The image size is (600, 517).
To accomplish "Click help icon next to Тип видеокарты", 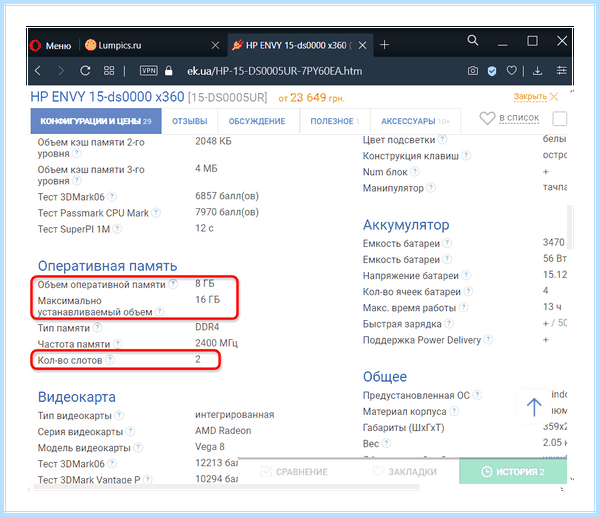I will coord(119,415).
